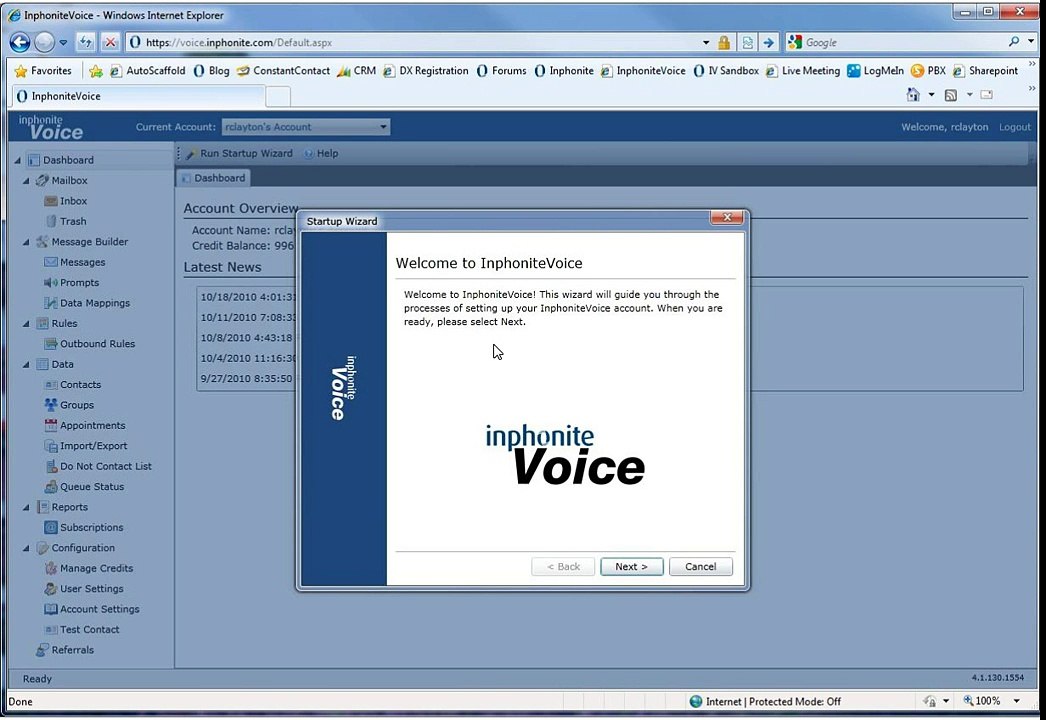Open the PBX bookmark
The width and height of the screenshot is (1046, 720).
(929, 71)
